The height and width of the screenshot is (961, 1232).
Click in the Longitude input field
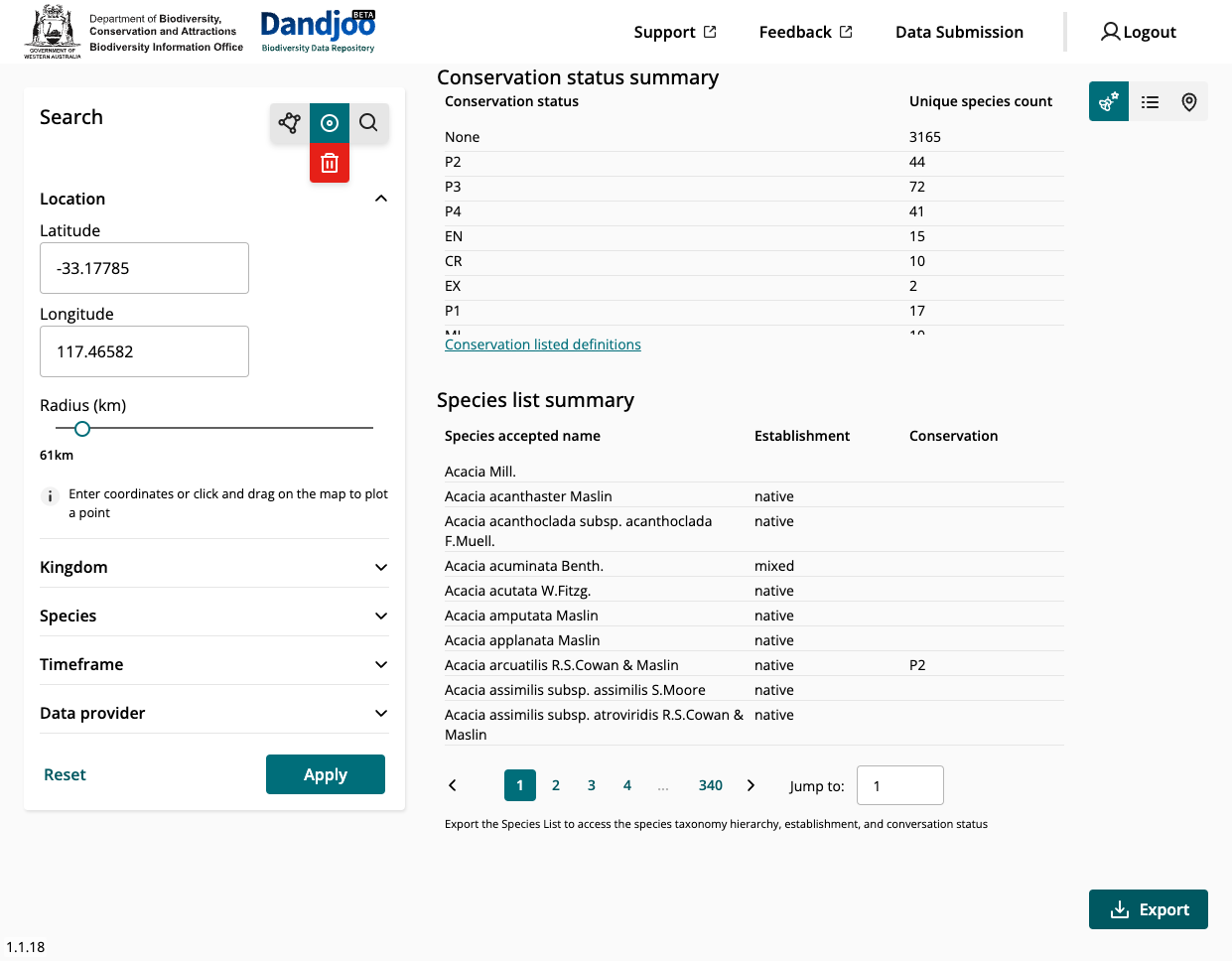pos(144,351)
